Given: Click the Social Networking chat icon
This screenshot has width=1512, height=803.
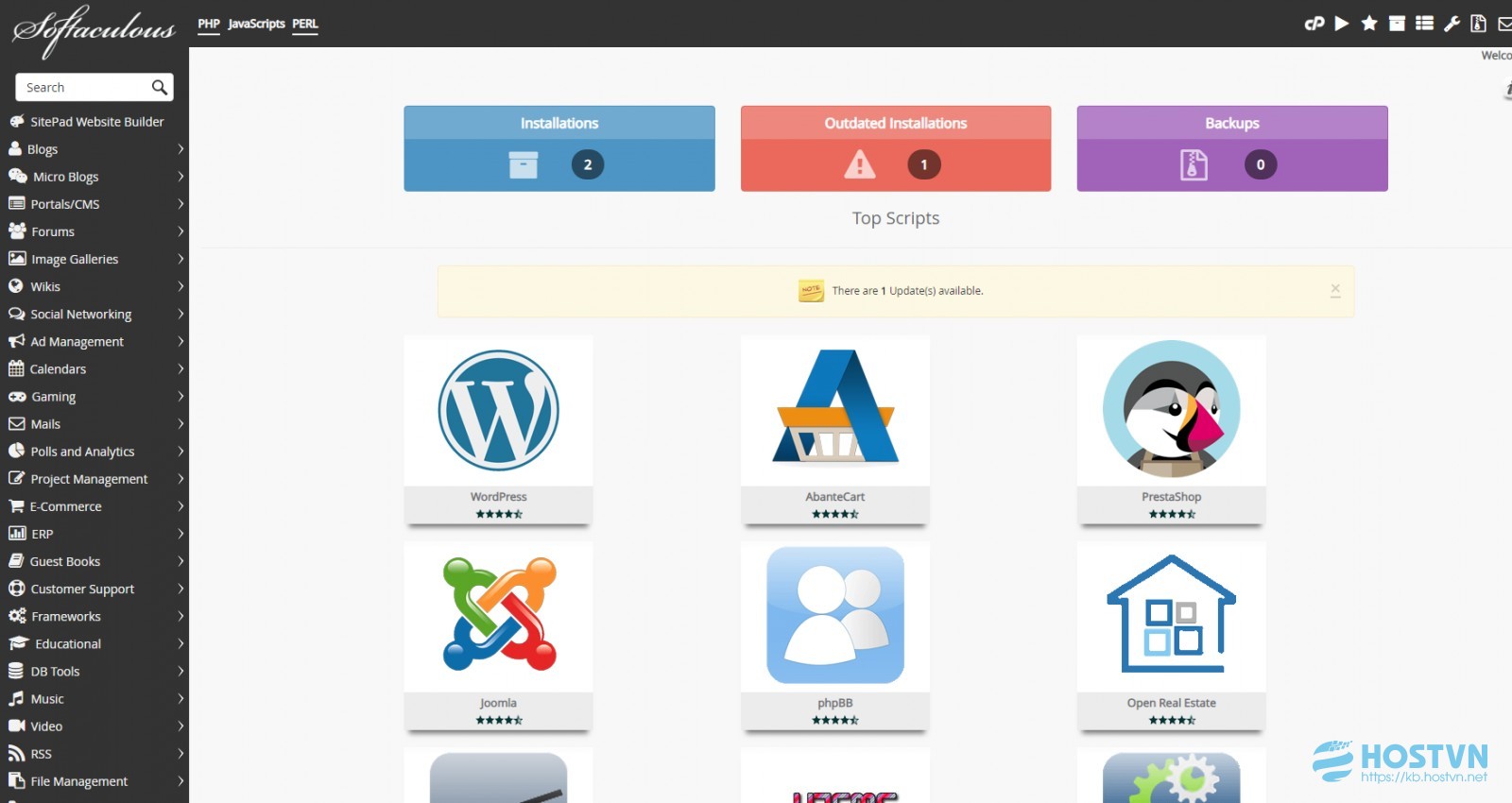Looking at the screenshot, I should [x=17, y=314].
